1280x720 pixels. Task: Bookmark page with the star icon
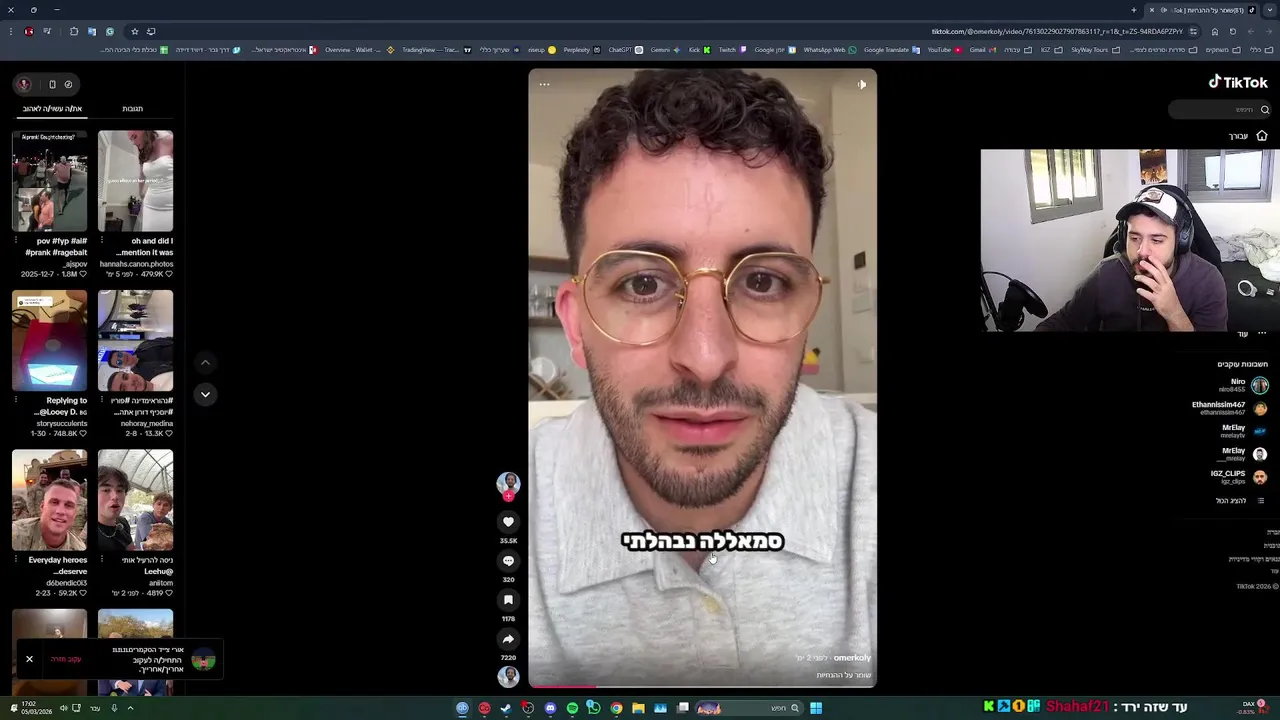tap(134, 31)
